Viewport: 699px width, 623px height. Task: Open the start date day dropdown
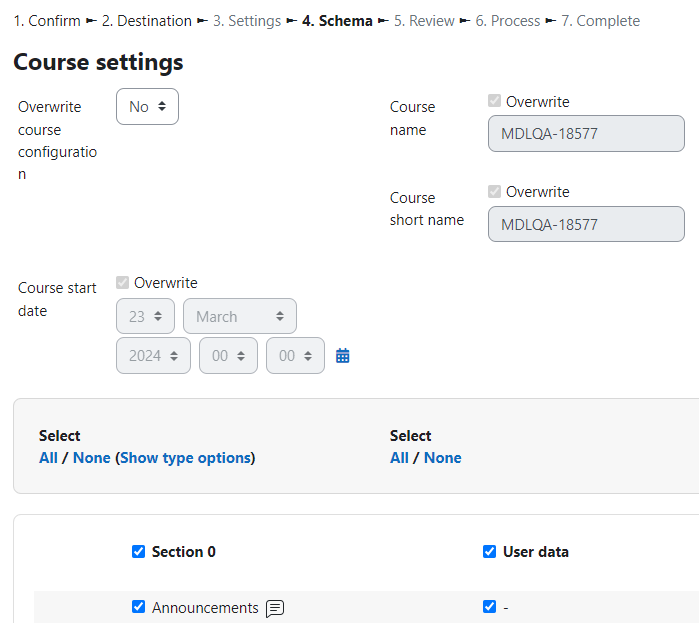click(x=145, y=316)
